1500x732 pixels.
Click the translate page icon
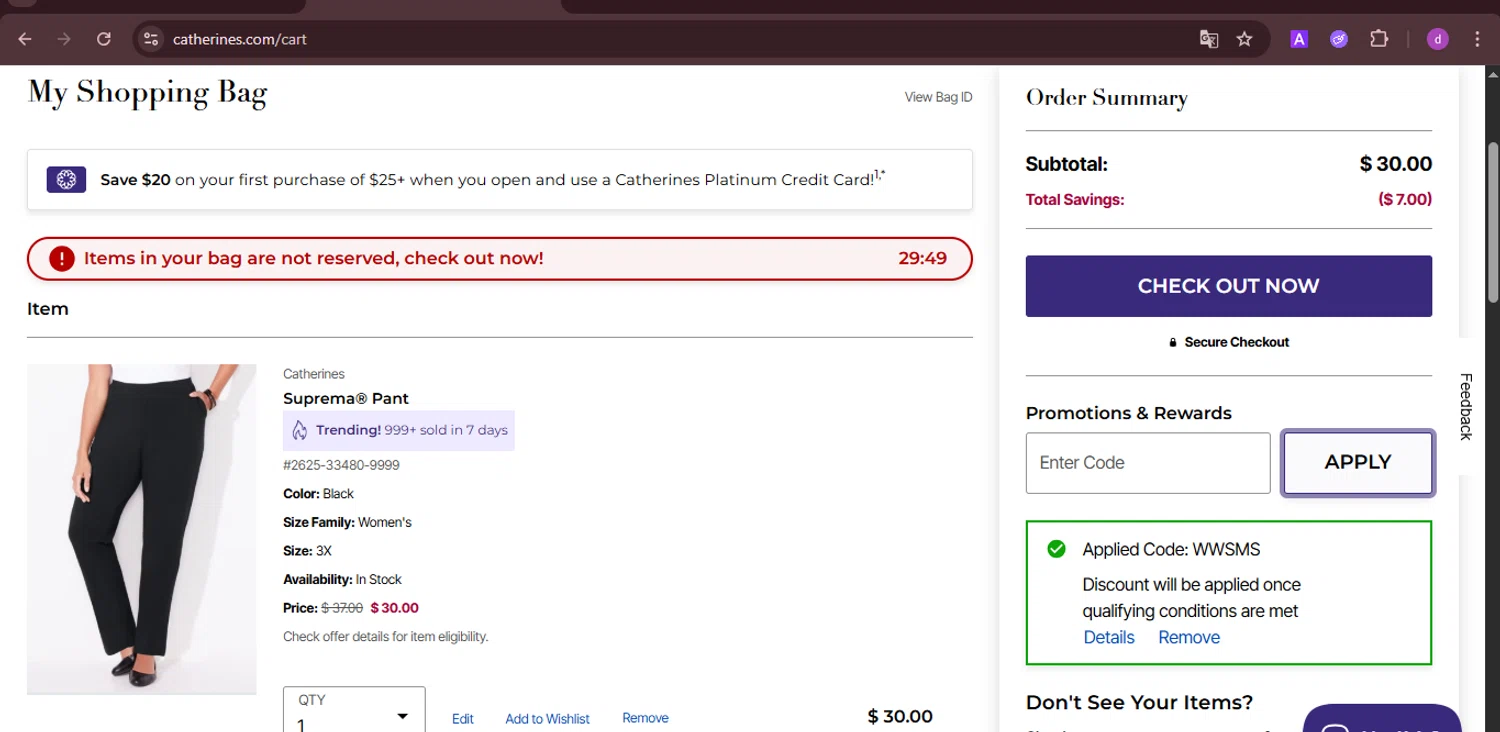pyautogui.click(x=1209, y=39)
